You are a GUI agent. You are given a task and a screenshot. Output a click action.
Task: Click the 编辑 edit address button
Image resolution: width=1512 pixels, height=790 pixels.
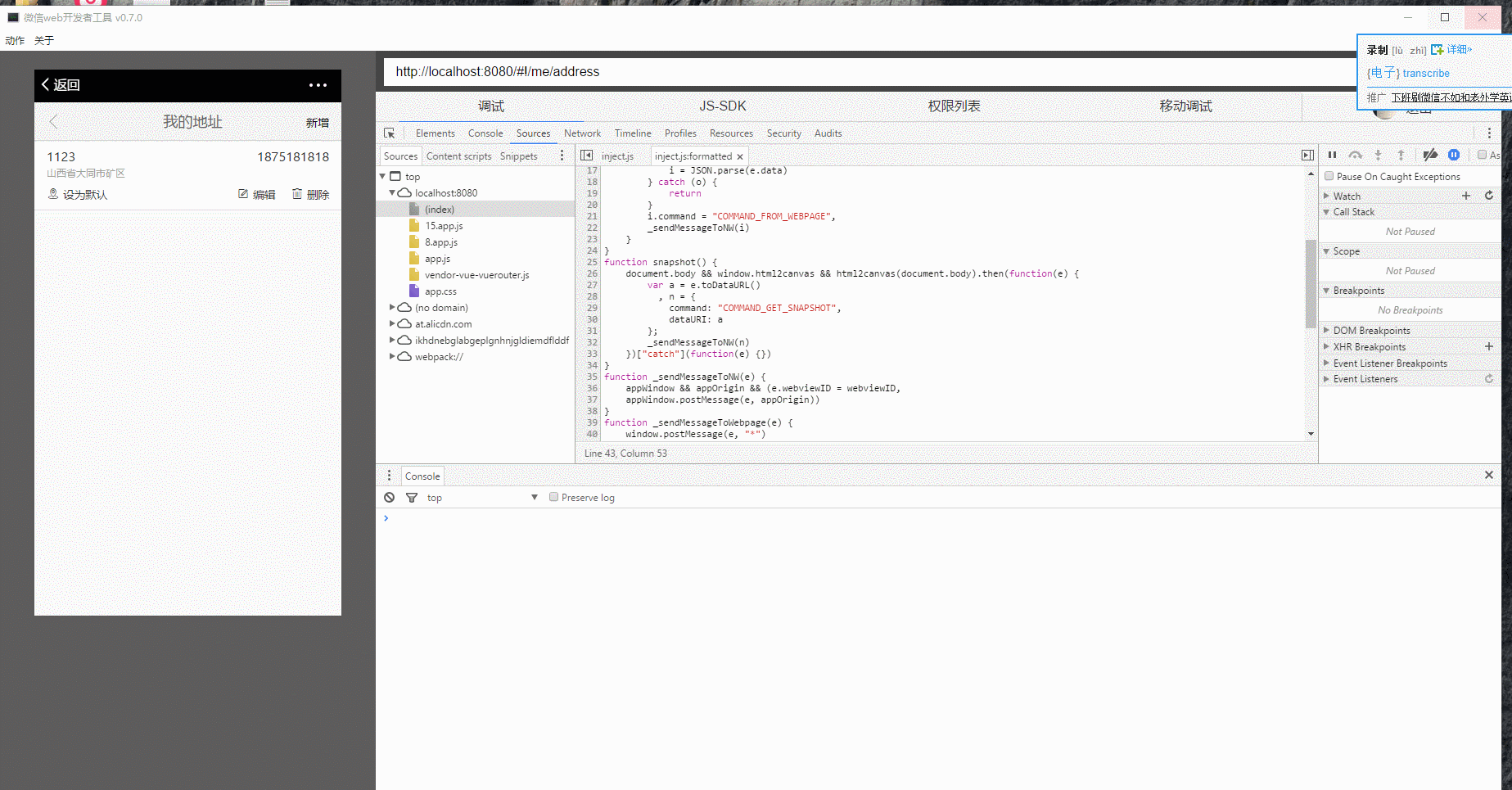(x=256, y=195)
